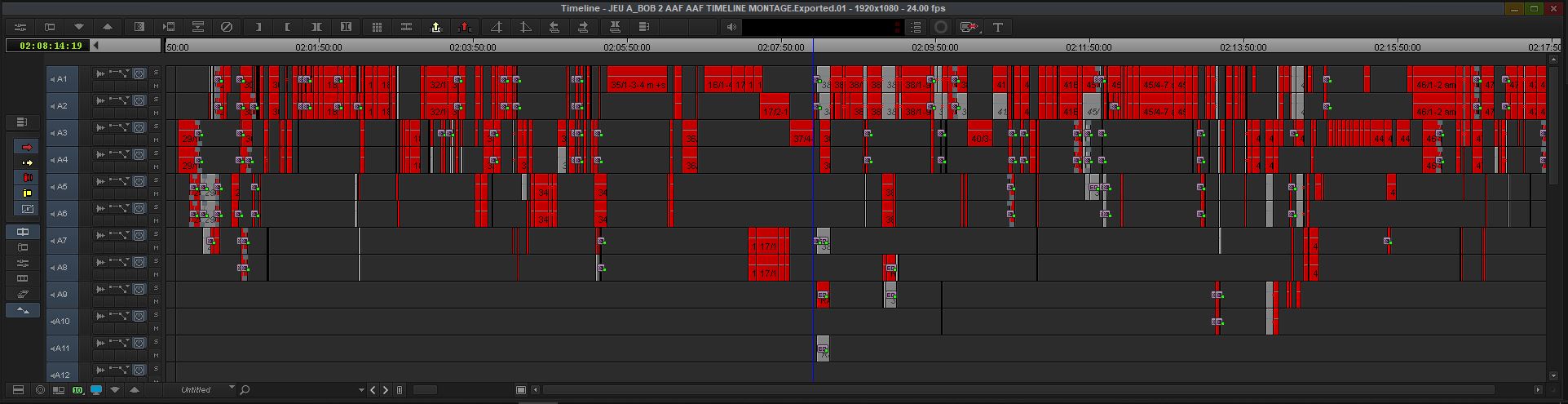Select the A7 track selector
The image size is (1568, 404).
click(62, 241)
